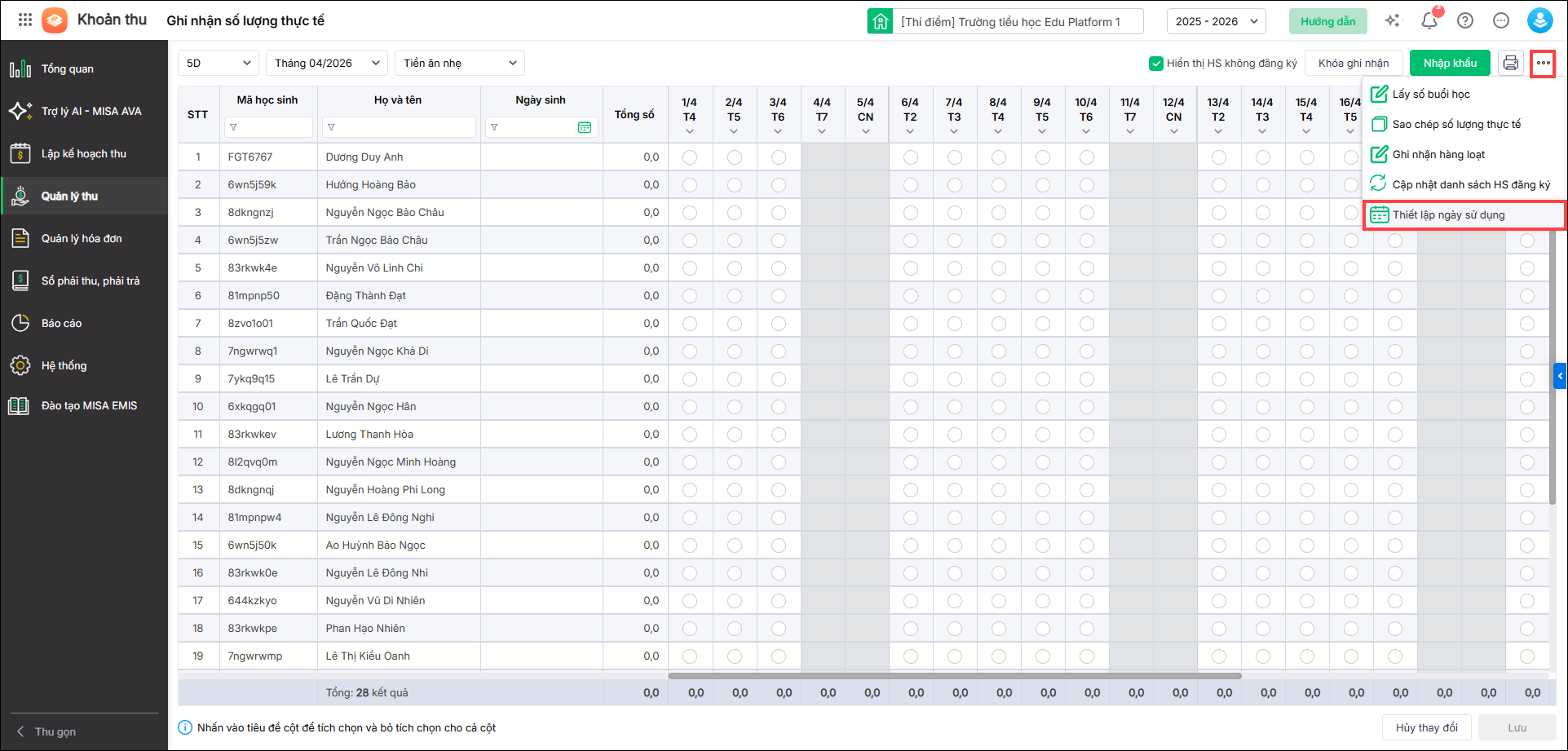Screen dimensions: 1568x751
Task: Open the class 5D dropdown
Action: tap(219, 63)
